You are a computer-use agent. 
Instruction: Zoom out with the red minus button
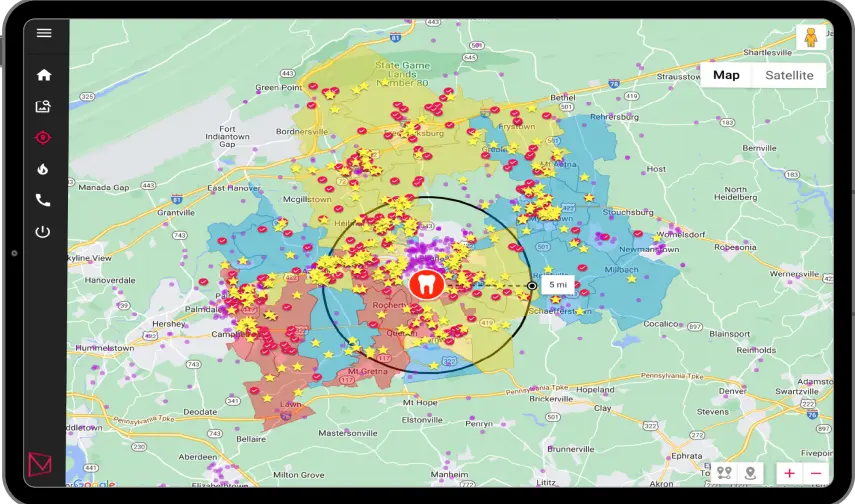(x=816, y=473)
